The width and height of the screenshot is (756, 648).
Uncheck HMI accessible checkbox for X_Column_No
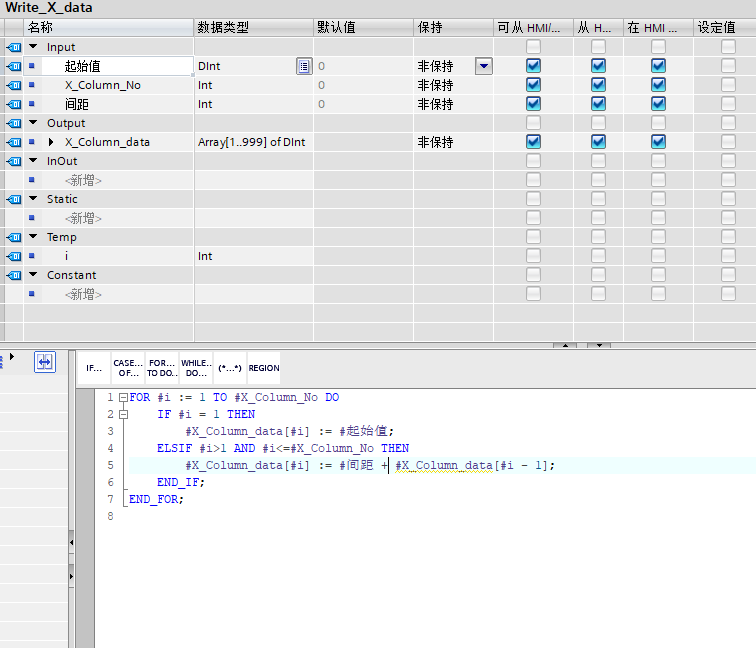[x=533, y=85]
